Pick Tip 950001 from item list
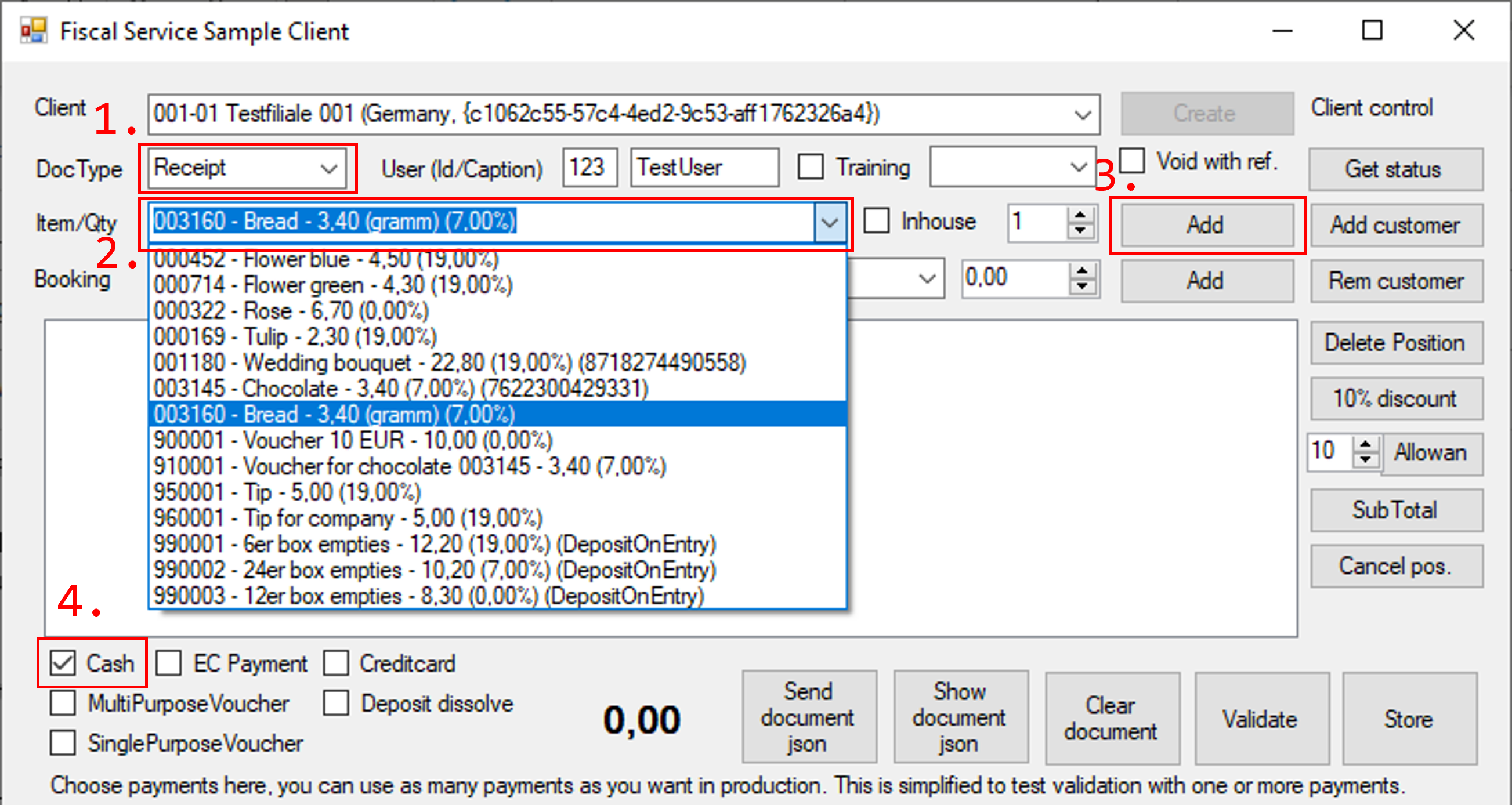The image size is (1512, 805). [x=498, y=492]
